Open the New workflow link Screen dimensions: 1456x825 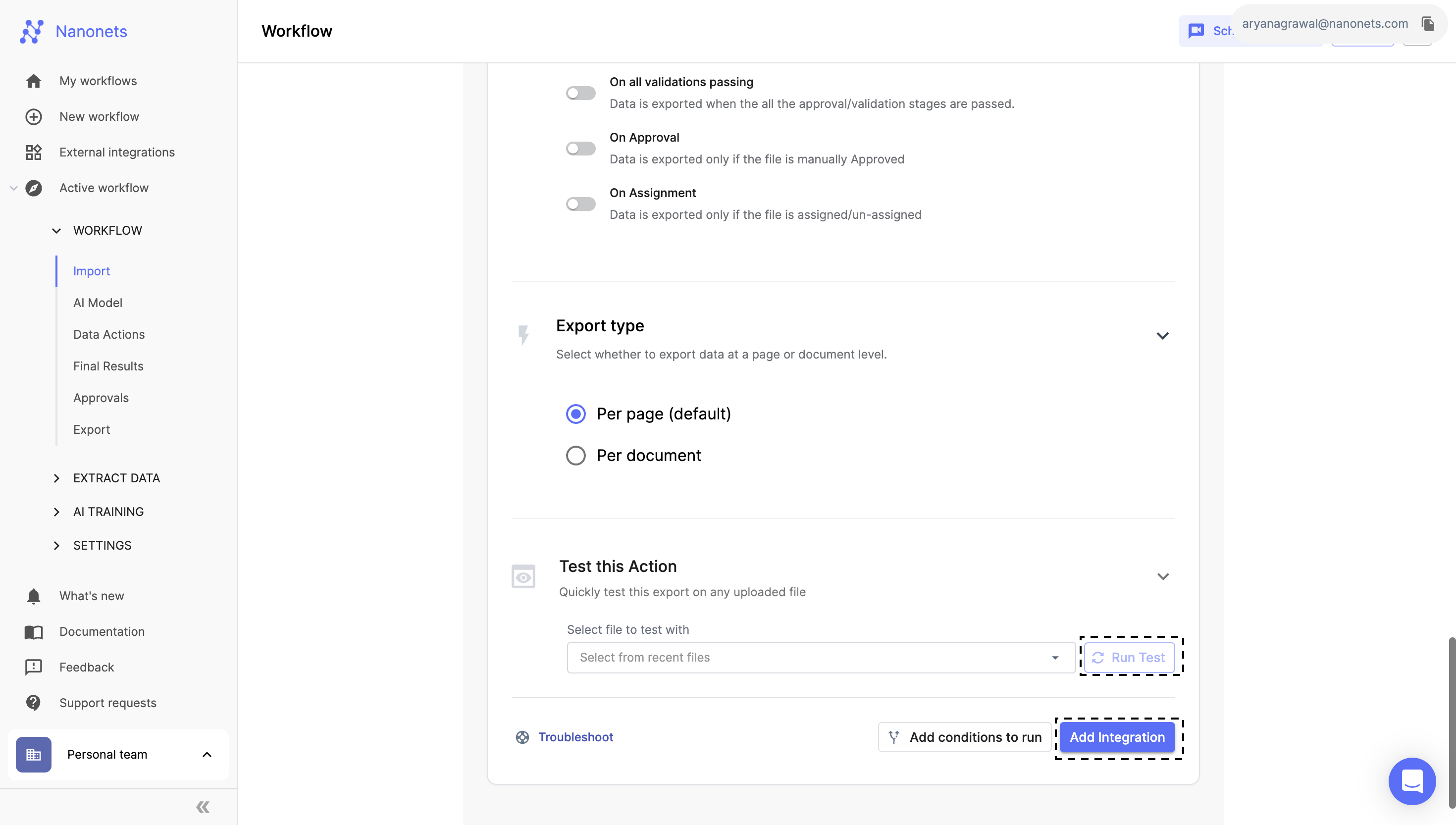point(99,117)
